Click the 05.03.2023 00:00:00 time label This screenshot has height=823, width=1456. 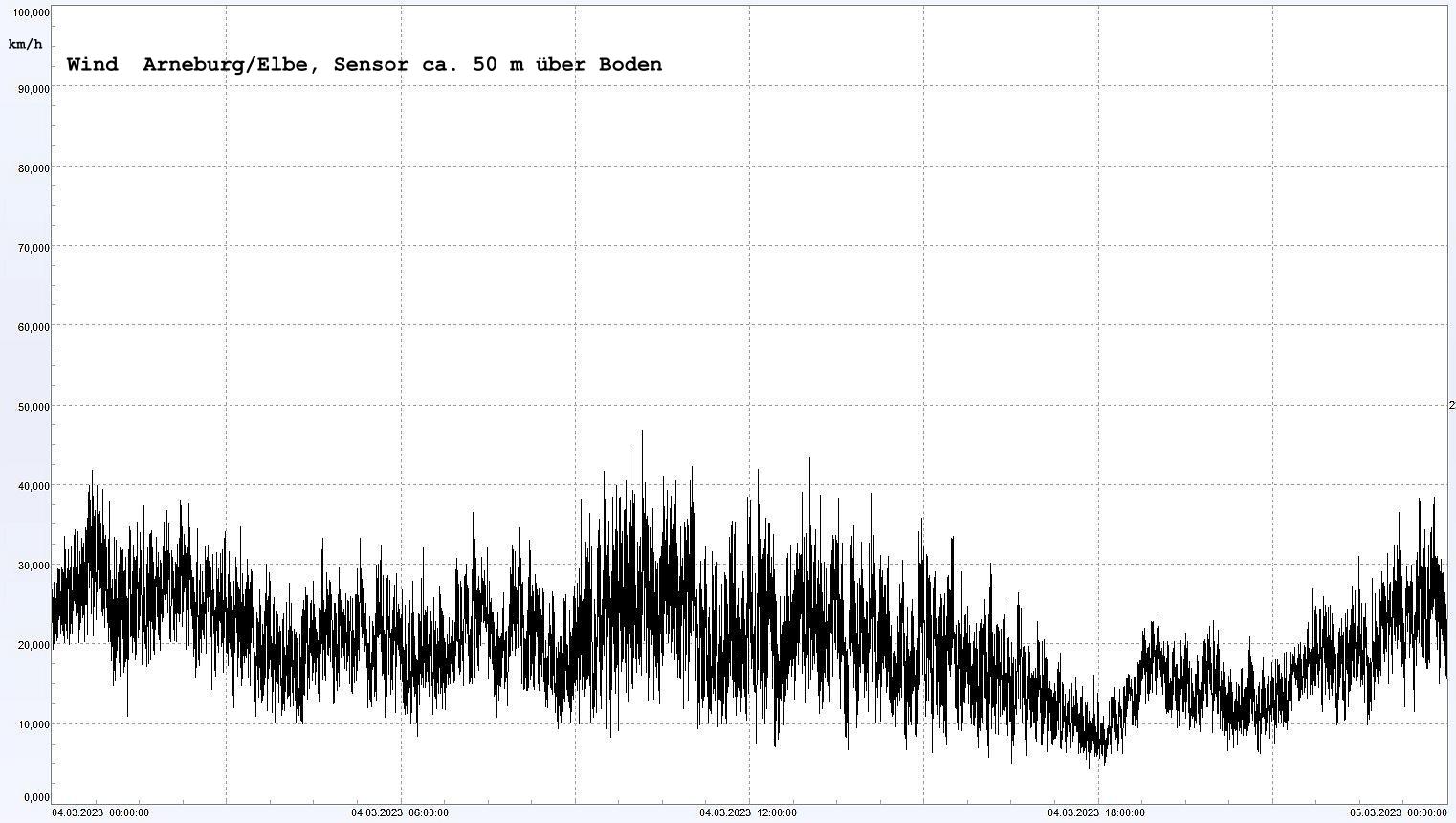pyautogui.click(x=1399, y=813)
